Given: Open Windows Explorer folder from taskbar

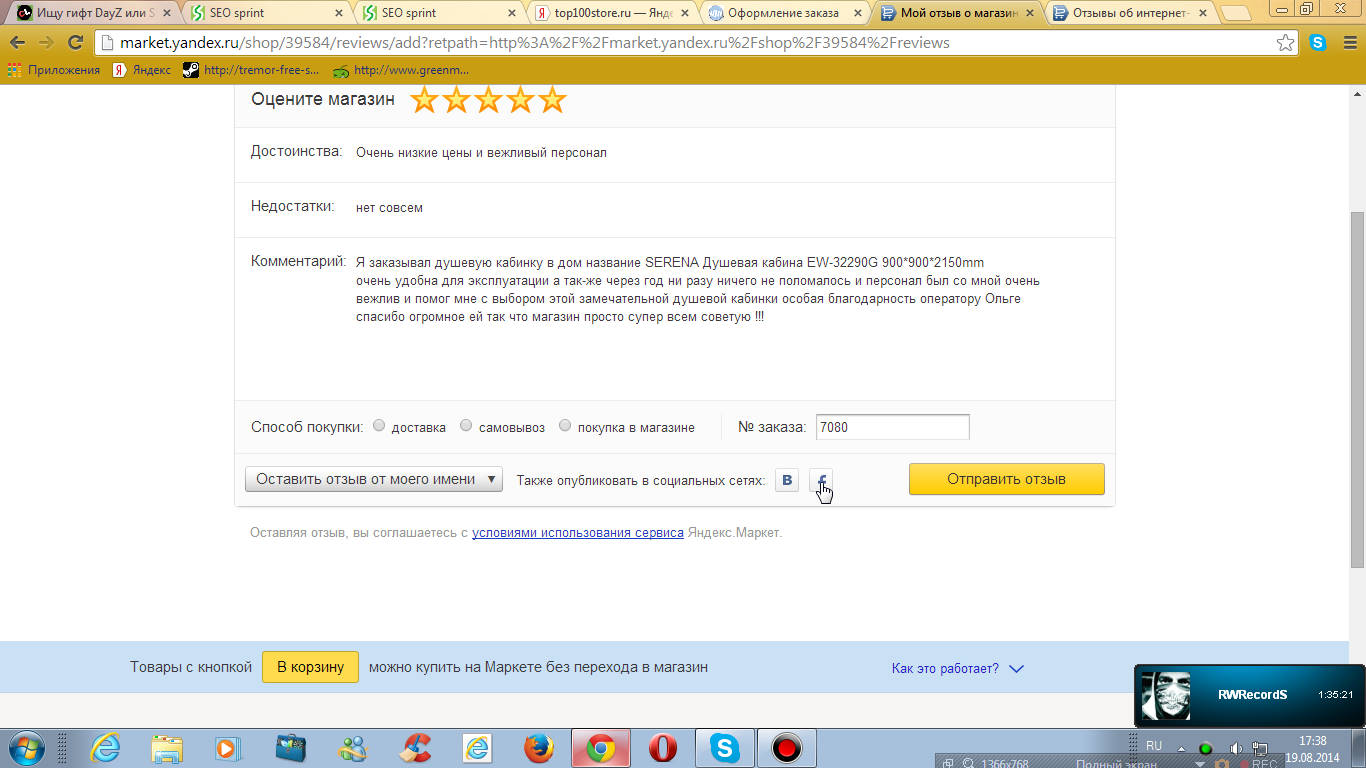Looking at the screenshot, I should coord(167,748).
